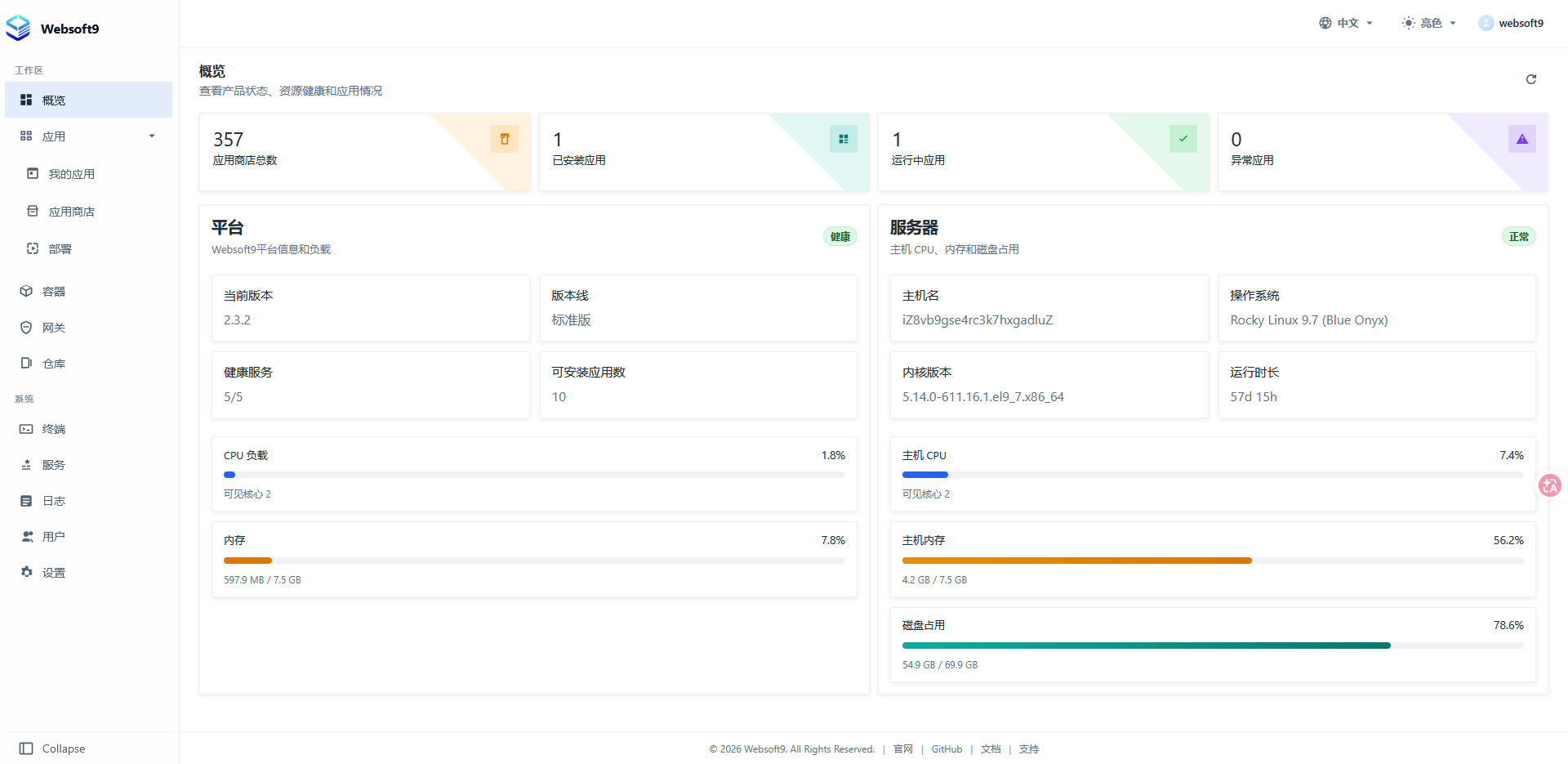Screen dimensions: 1568x764
Task: Click the App Store icon in sidebar
Action: pos(33,211)
